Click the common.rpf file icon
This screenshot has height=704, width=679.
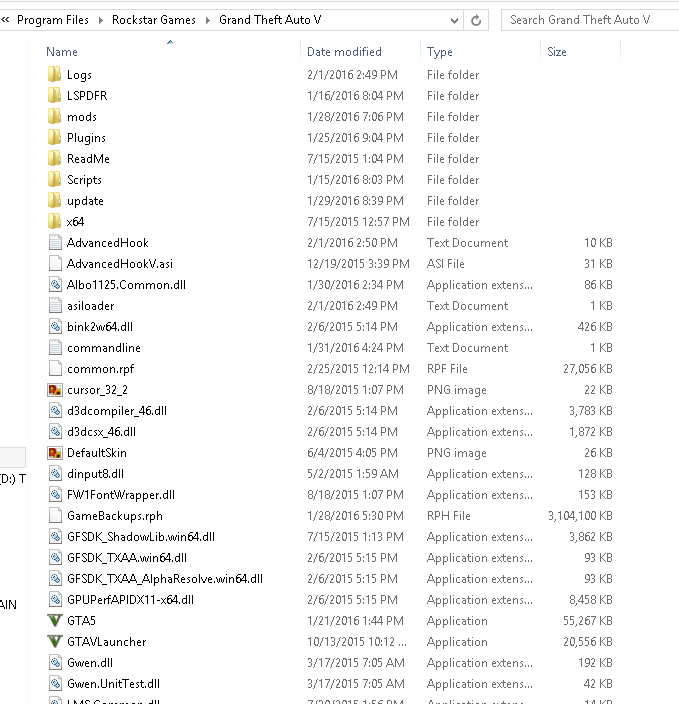[55, 369]
